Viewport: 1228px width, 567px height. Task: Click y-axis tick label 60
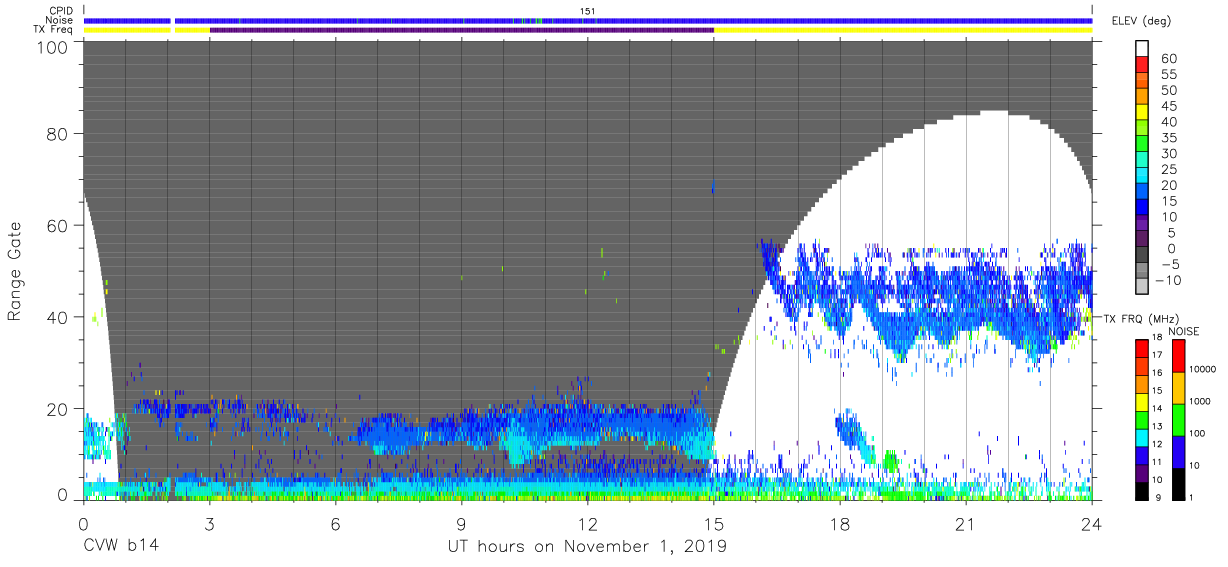tap(58, 226)
